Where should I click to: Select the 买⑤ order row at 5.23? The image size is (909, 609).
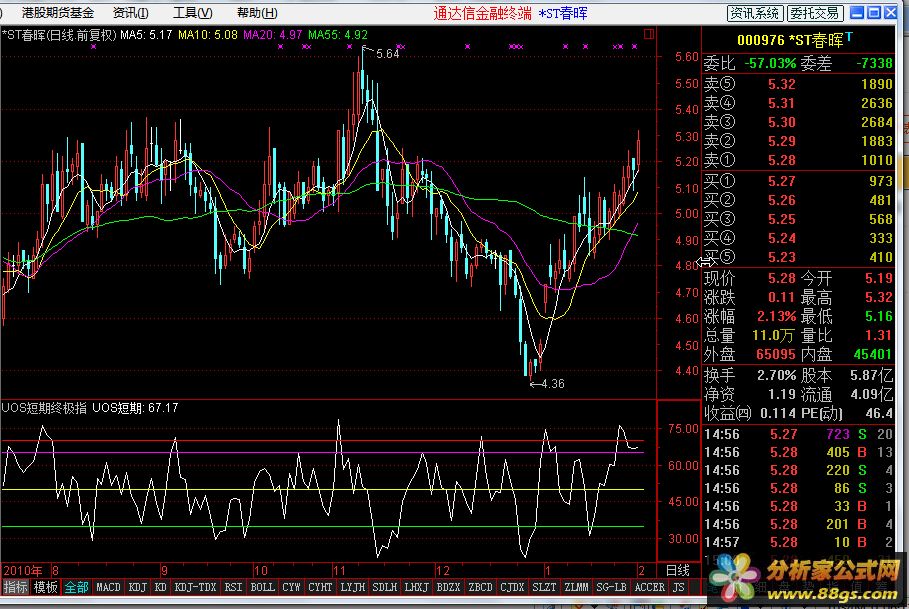coord(798,257)
